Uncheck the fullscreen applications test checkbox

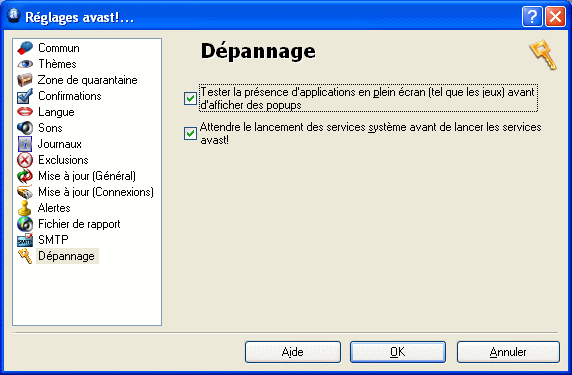coord(190,98)
